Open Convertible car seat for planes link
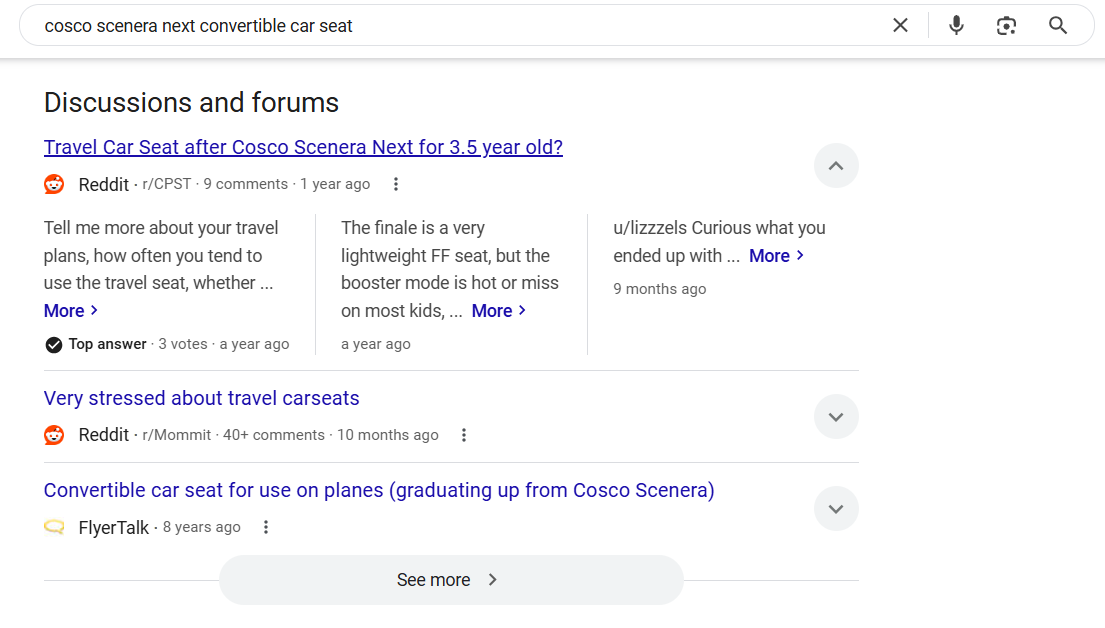Viewport: 1105px width, 628px height. (379, 490)
